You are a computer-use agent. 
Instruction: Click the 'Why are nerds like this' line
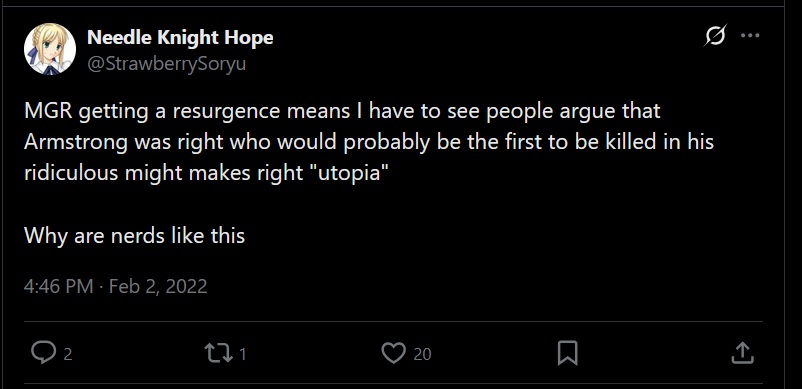135,236
